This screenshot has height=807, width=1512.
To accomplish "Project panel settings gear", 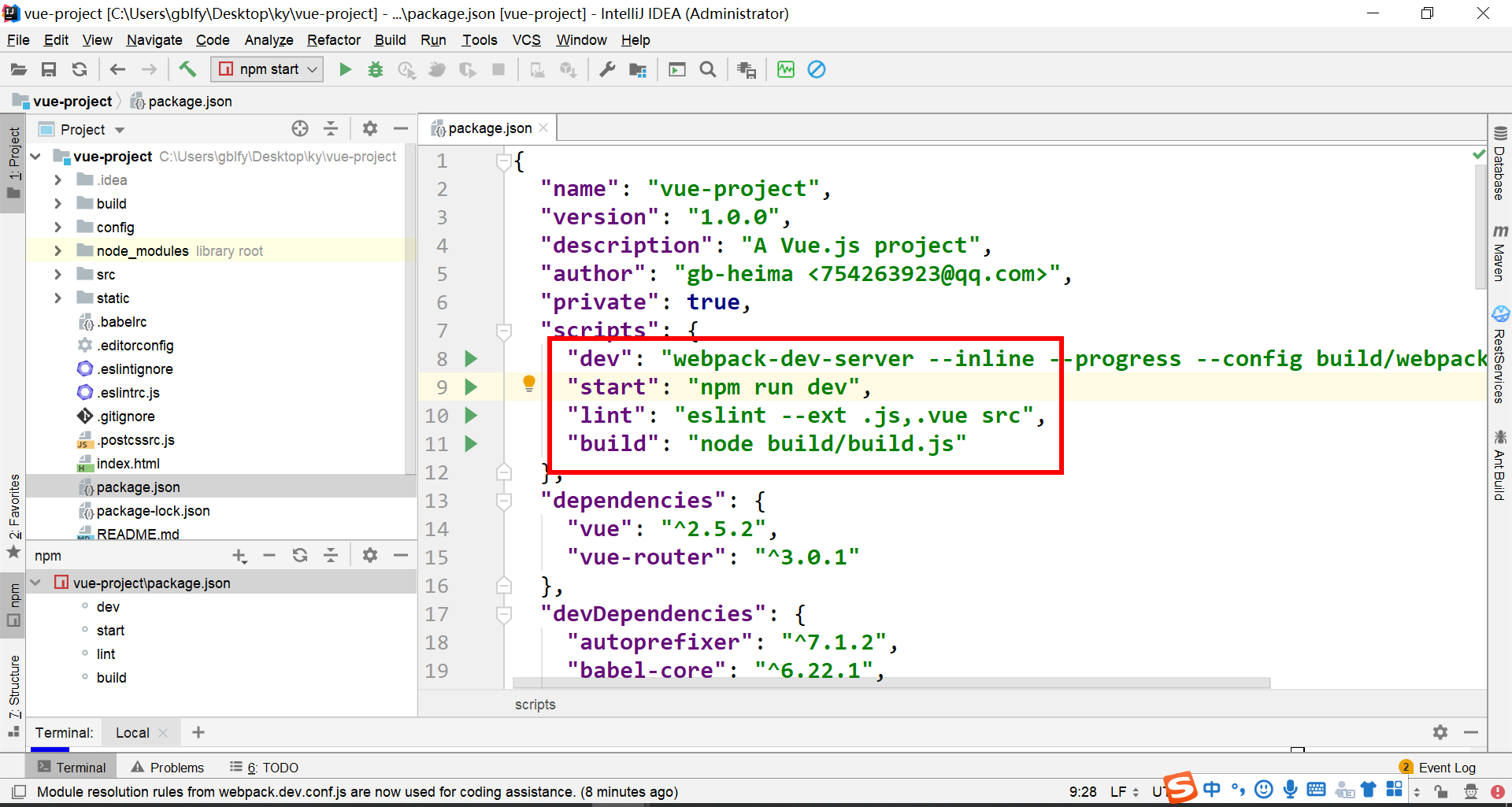I will pos(370,128).
